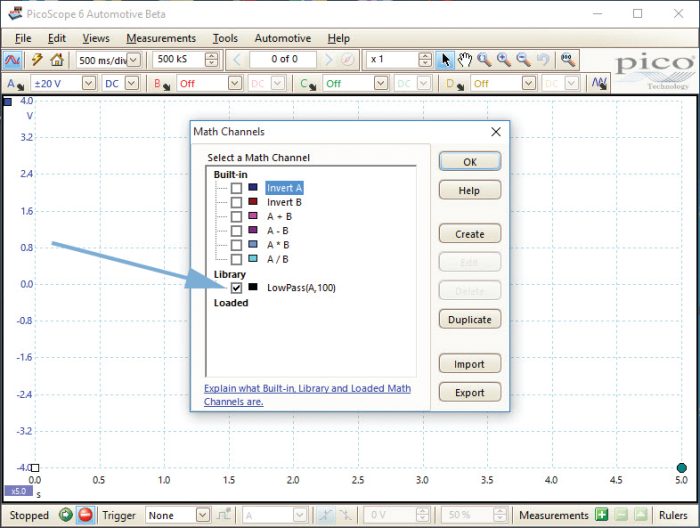Open the Explain Built-in, Library and Loaded link
The width and height of the screenshot is (700, 528).
307,395
